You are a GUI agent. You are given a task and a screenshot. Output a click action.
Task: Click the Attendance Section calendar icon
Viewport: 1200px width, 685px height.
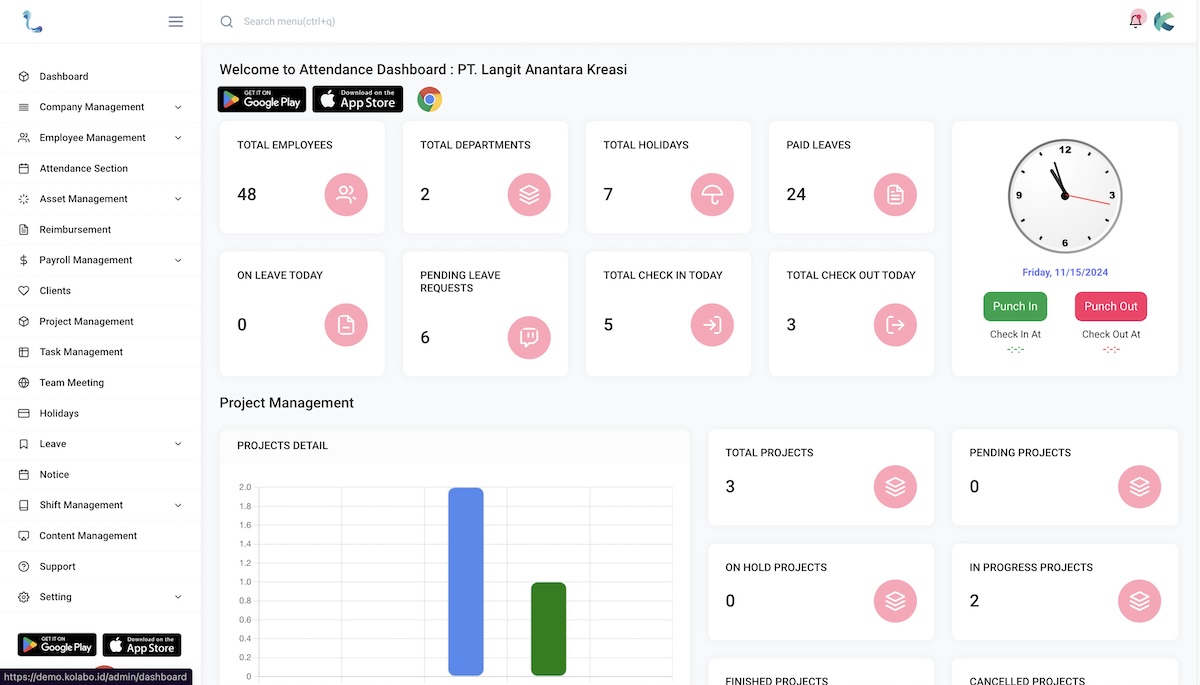click(24, 168)
